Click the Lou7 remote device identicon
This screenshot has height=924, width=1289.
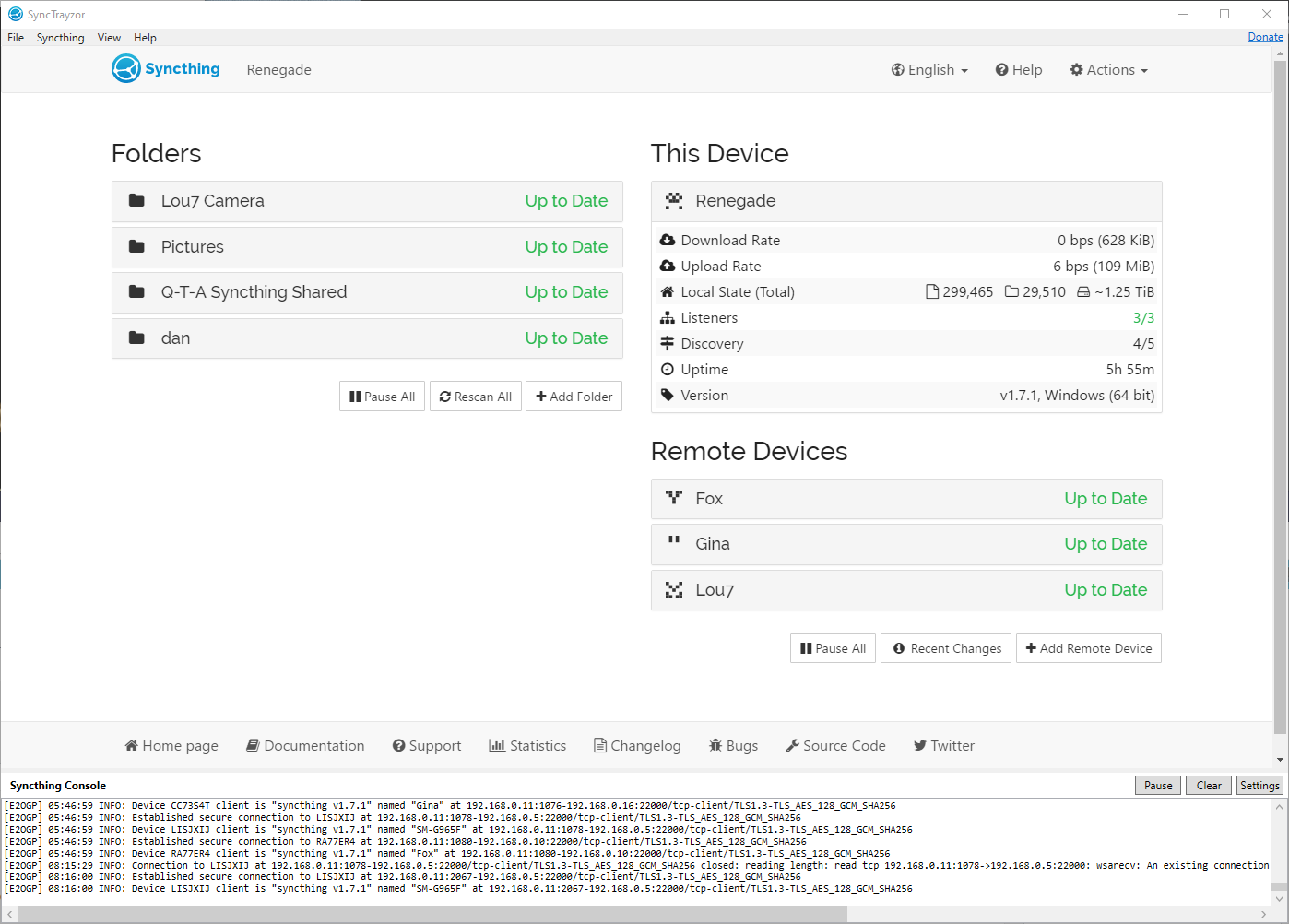674,590
